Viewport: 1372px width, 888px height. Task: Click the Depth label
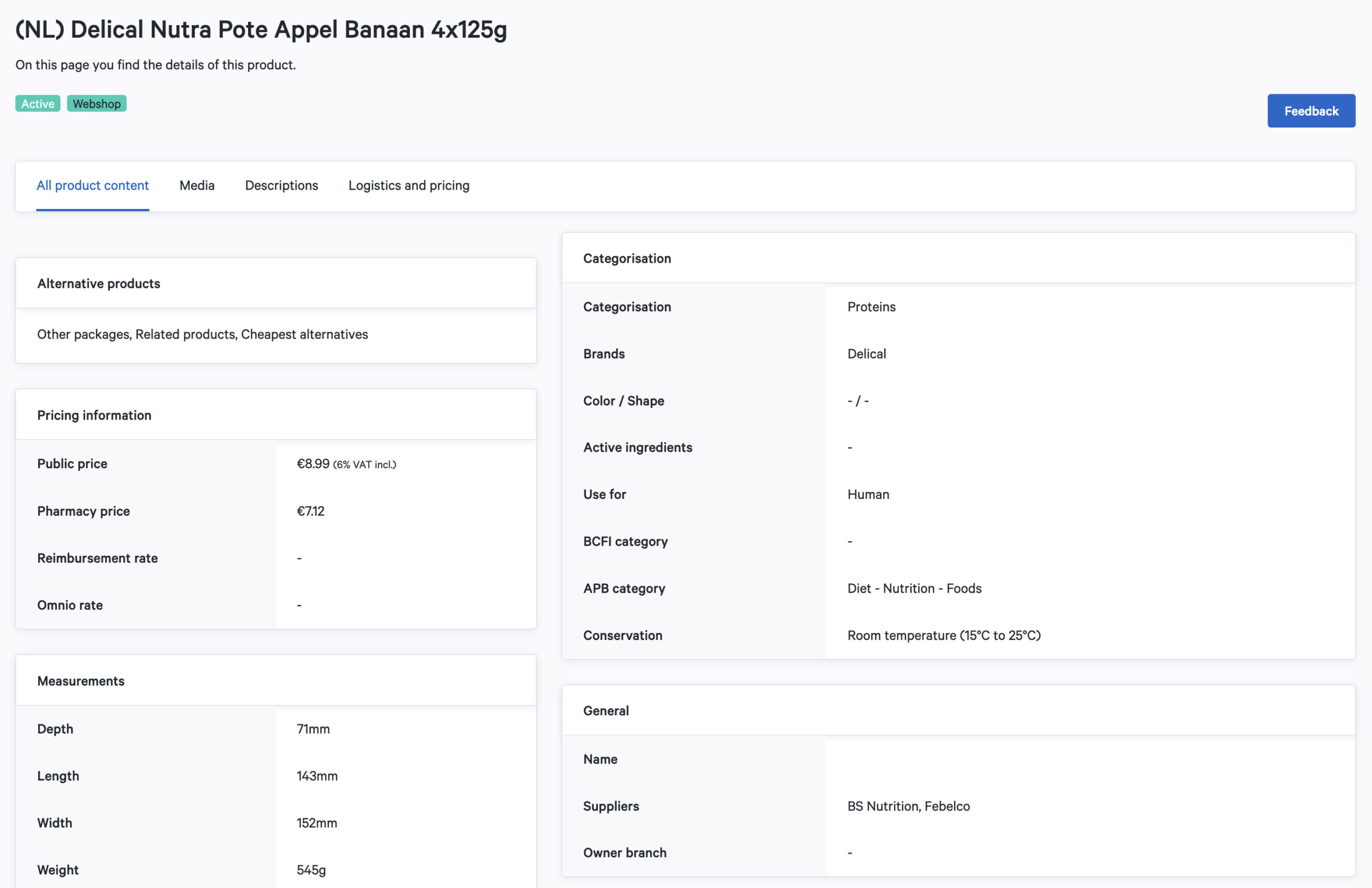tap(55, 729)
